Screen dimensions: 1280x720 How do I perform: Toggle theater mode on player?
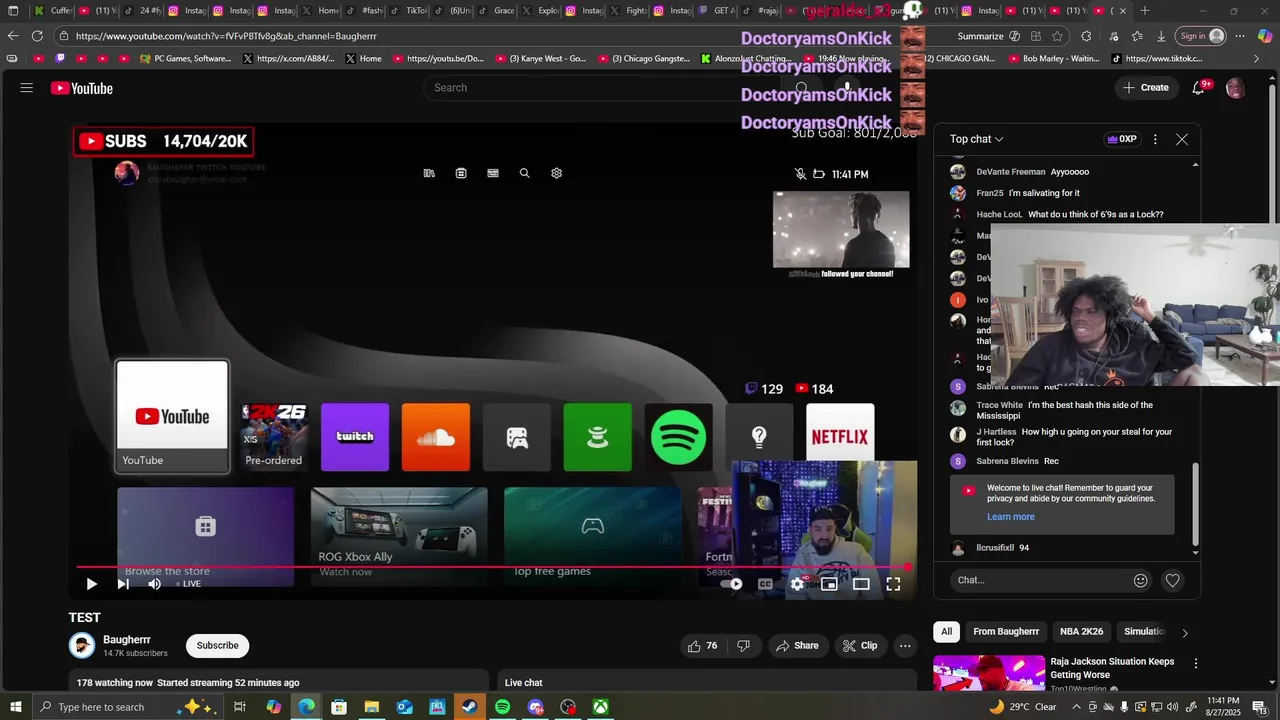point(861,584)
